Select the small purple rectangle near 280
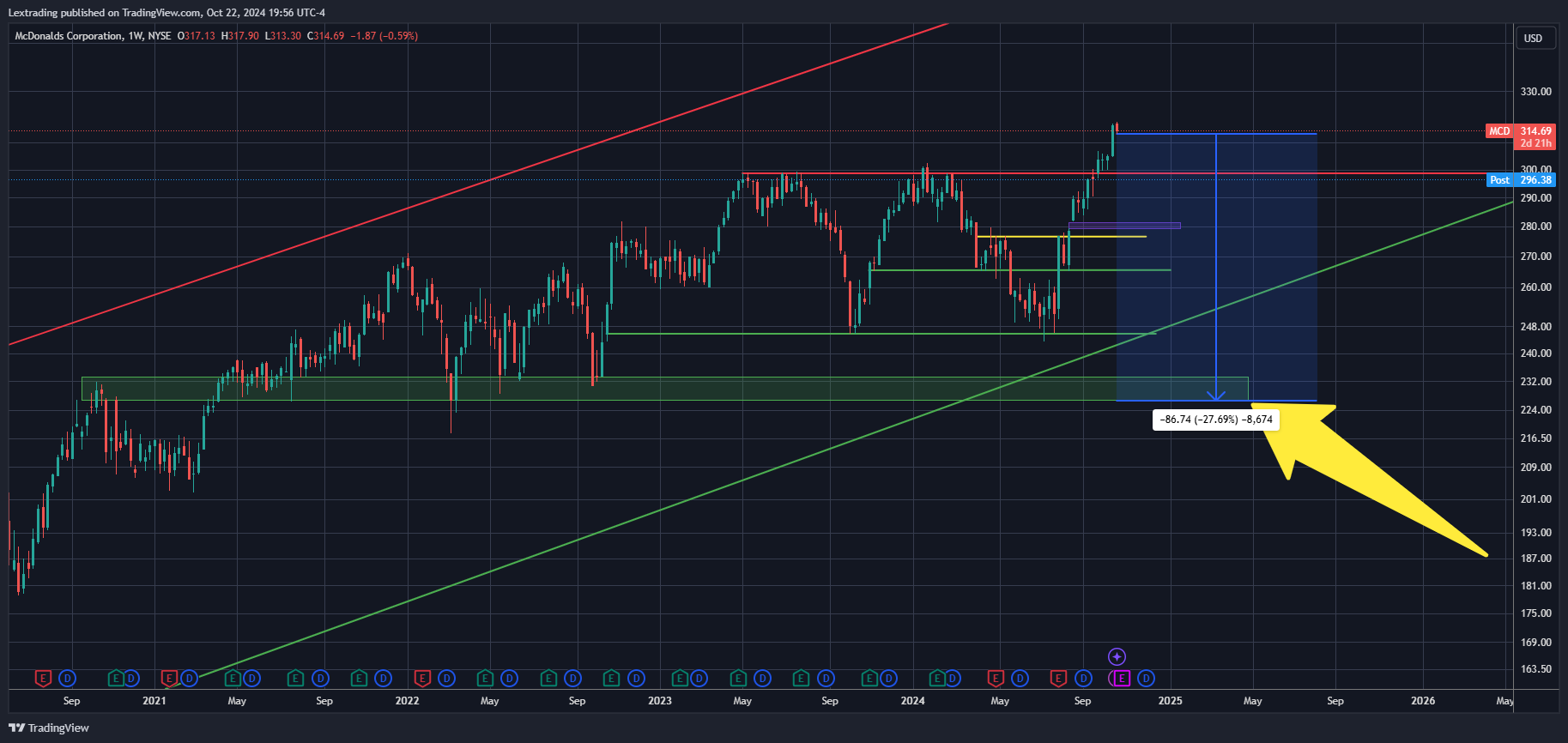 pyautogui.click(x=1124, y=226)
